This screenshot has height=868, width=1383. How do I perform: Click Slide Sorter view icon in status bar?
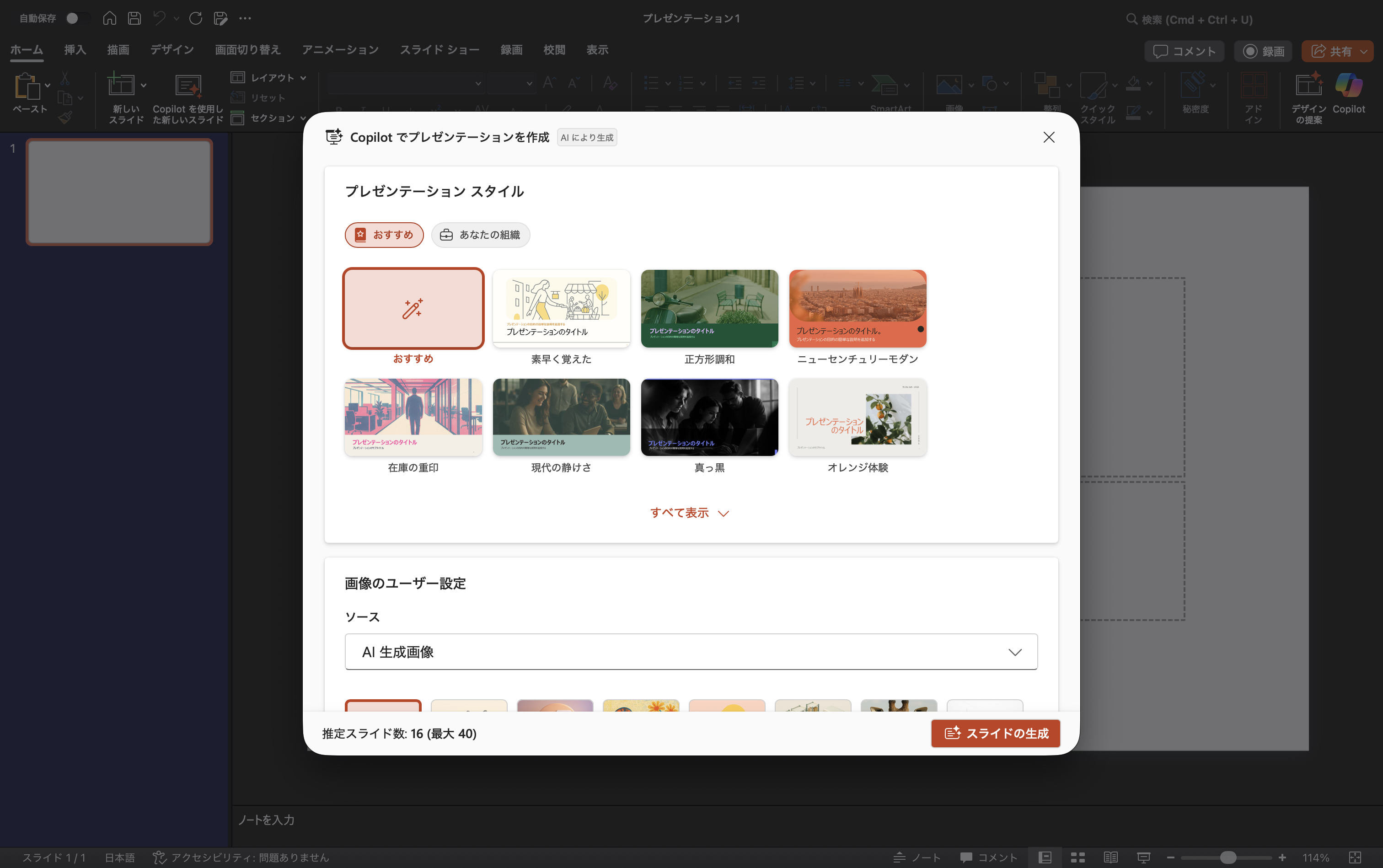(1077, 857)
